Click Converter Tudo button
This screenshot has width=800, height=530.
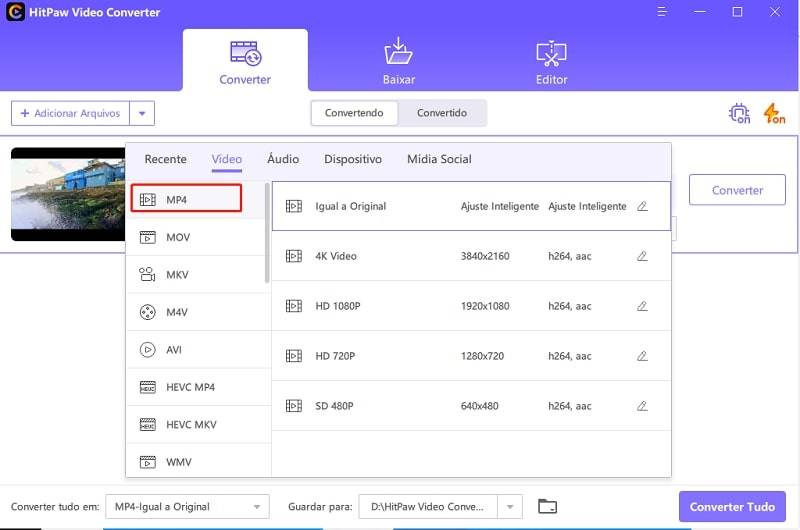[732, 507]
